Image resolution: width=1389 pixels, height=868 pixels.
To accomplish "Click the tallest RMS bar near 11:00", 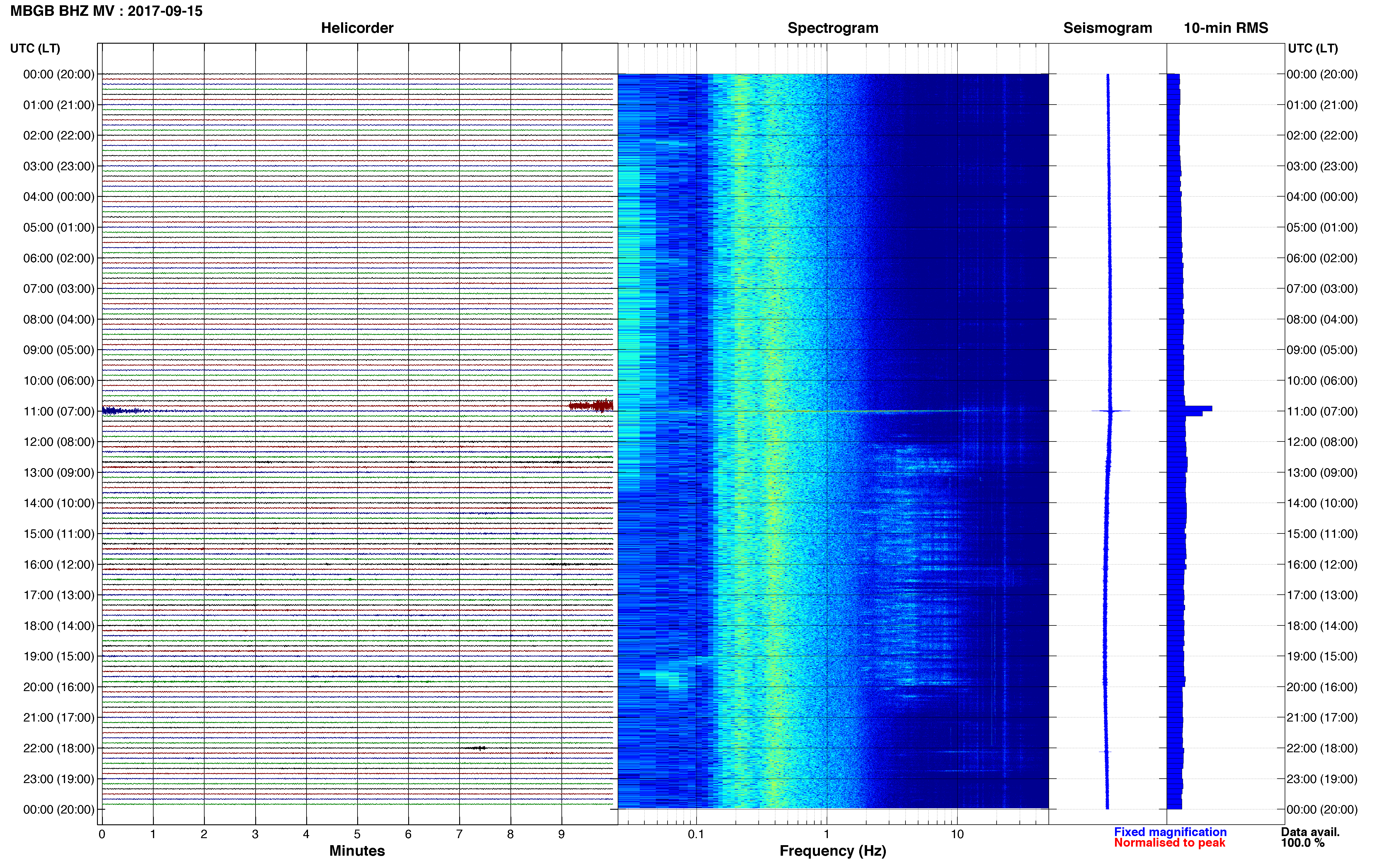I will pos(1190,409).
